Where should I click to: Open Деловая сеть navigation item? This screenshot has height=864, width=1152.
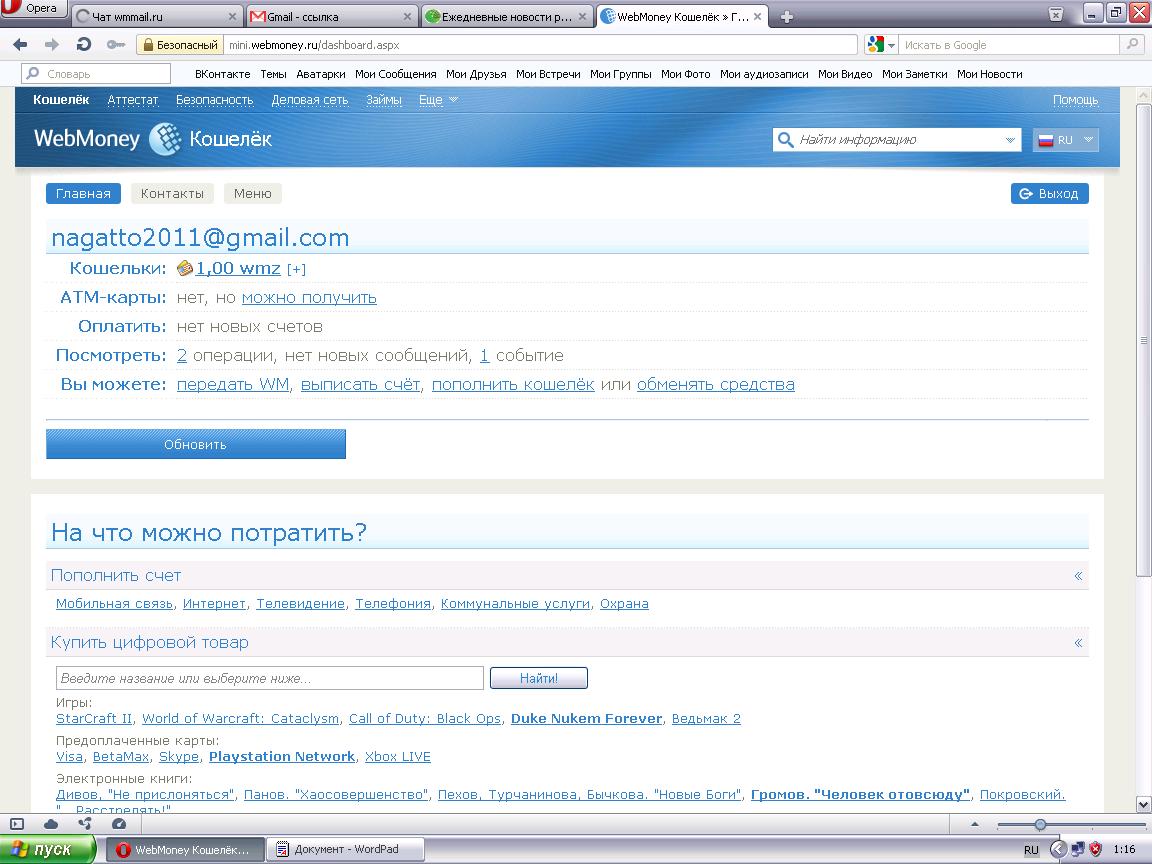pos(310,100)
